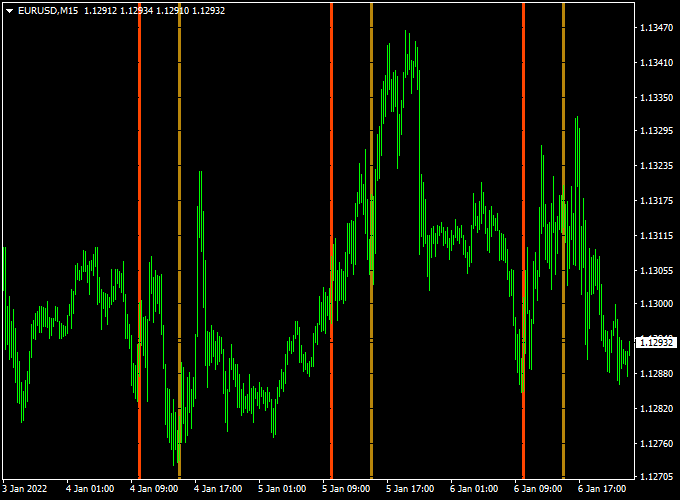The height and width of the screenshot is (500, 680).
Task: Click the 1.13055 price scale label
Action: pyautogui.click(x=657, y=271)
